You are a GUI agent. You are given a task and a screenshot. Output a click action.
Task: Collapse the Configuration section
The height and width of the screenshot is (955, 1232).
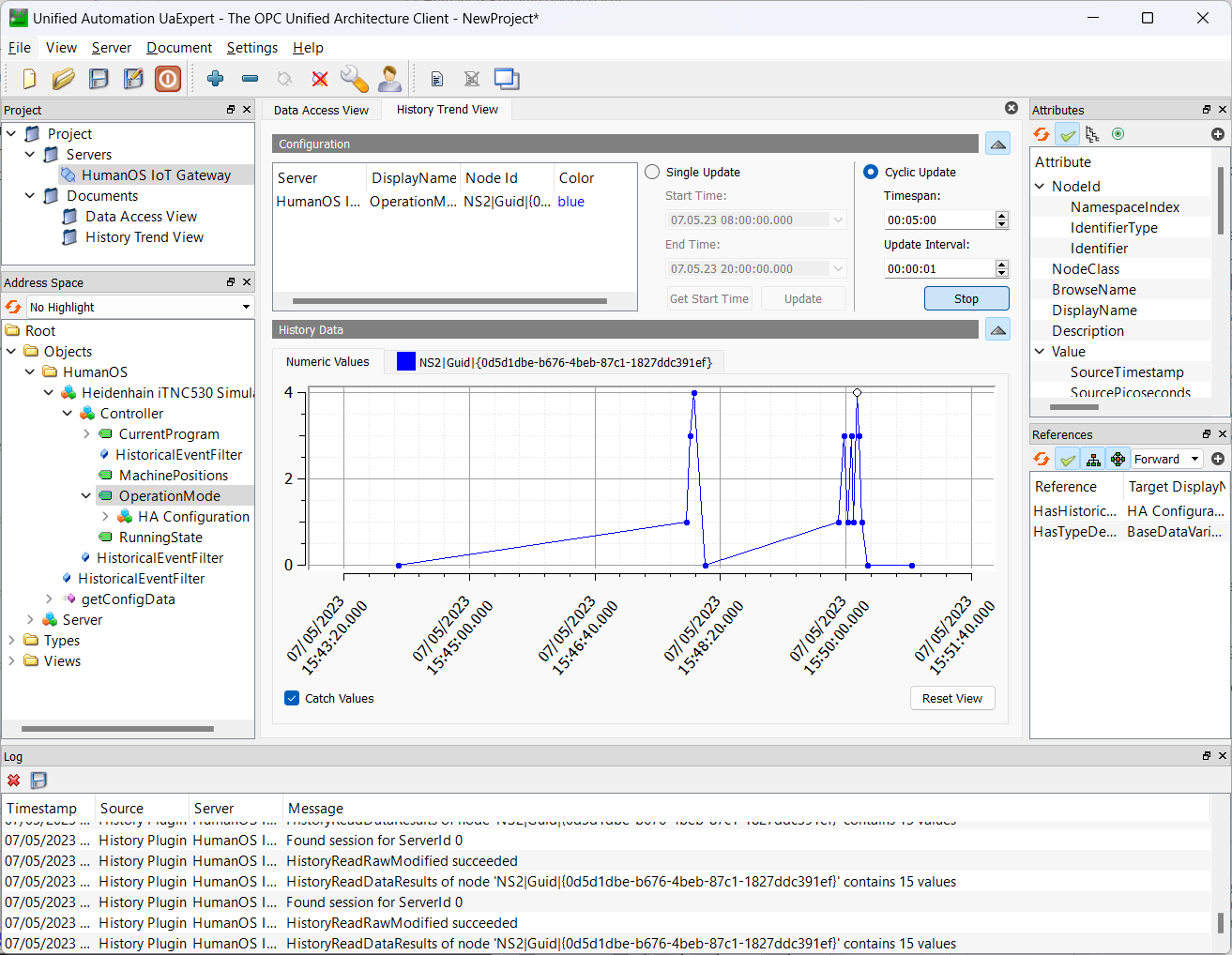[998, 144]
